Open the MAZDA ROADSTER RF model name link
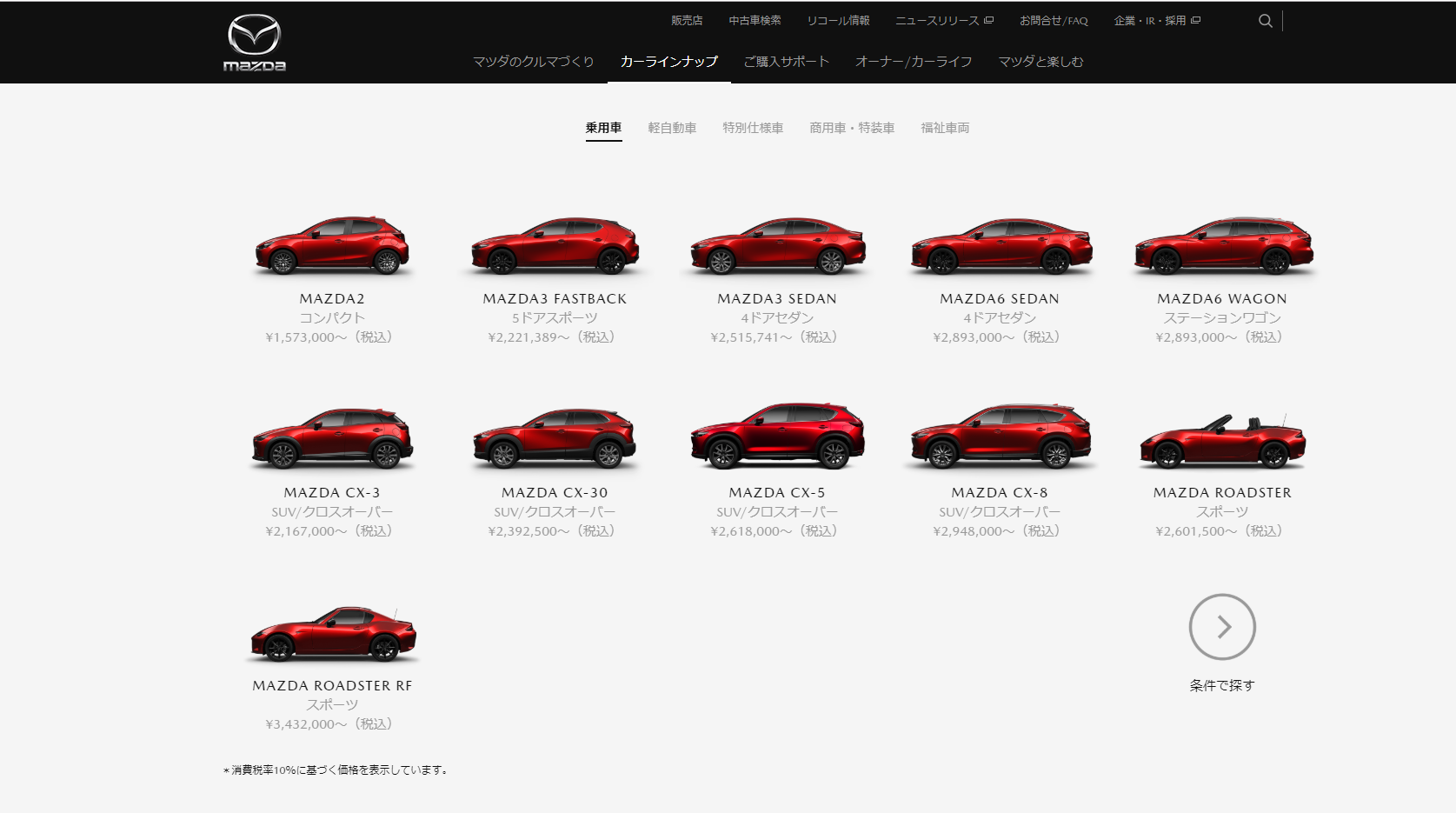Image resolution: width=1456 pixels, height=813 pixels. (x=332, y=686)
